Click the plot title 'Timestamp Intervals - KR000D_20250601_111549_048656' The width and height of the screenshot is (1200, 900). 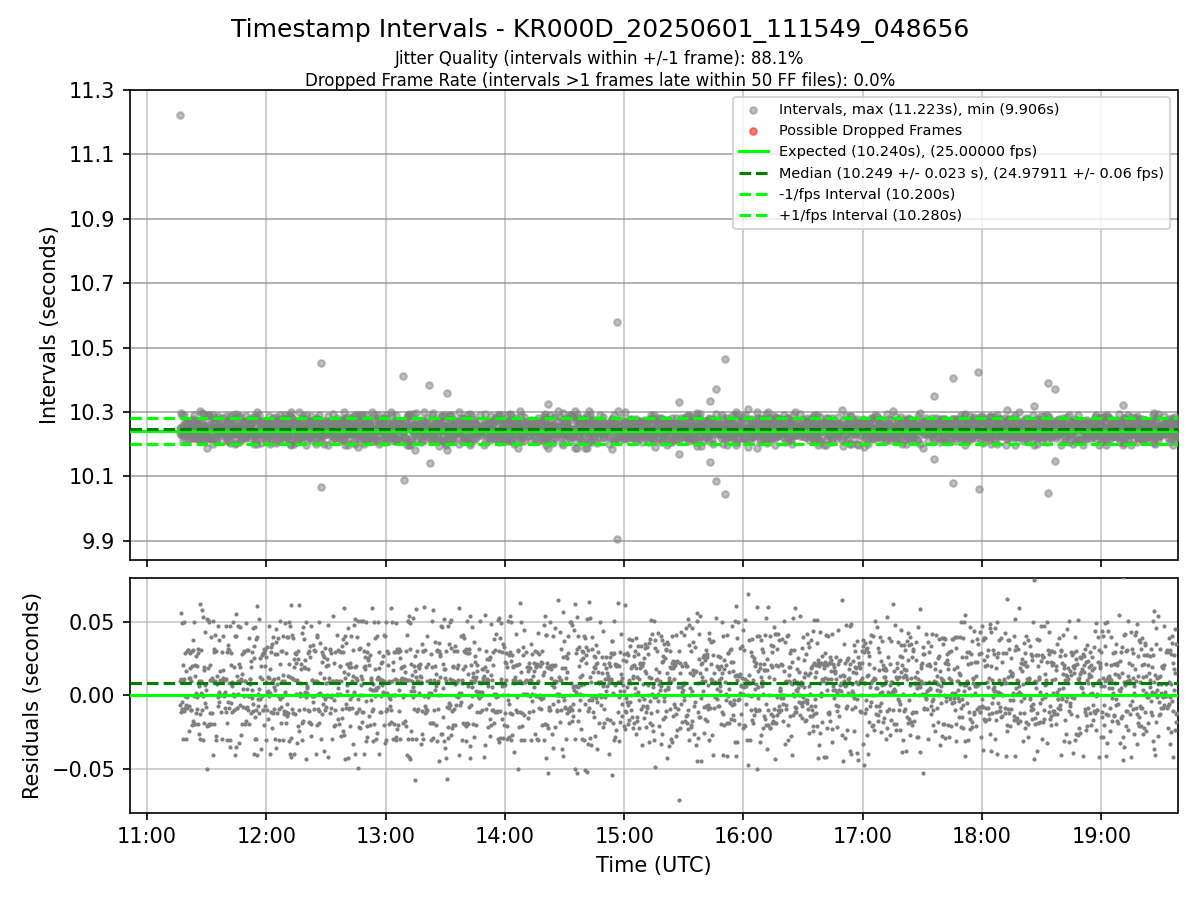(x=600, y=29)
